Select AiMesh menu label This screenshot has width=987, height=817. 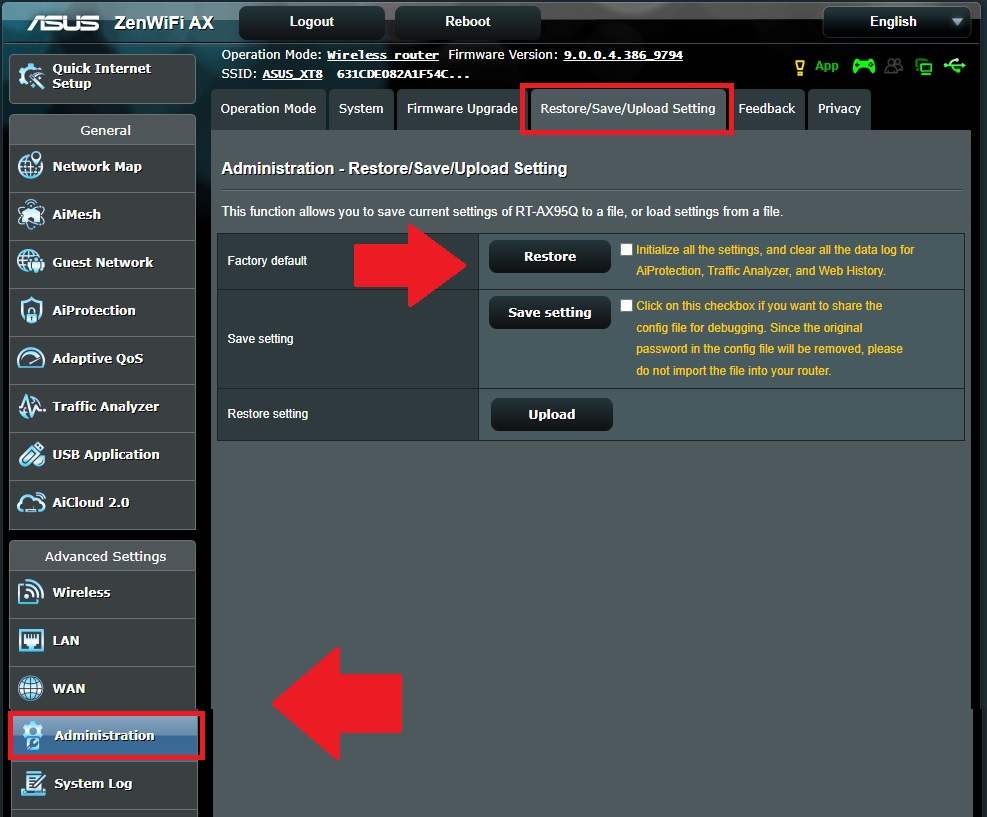point(76,215)
